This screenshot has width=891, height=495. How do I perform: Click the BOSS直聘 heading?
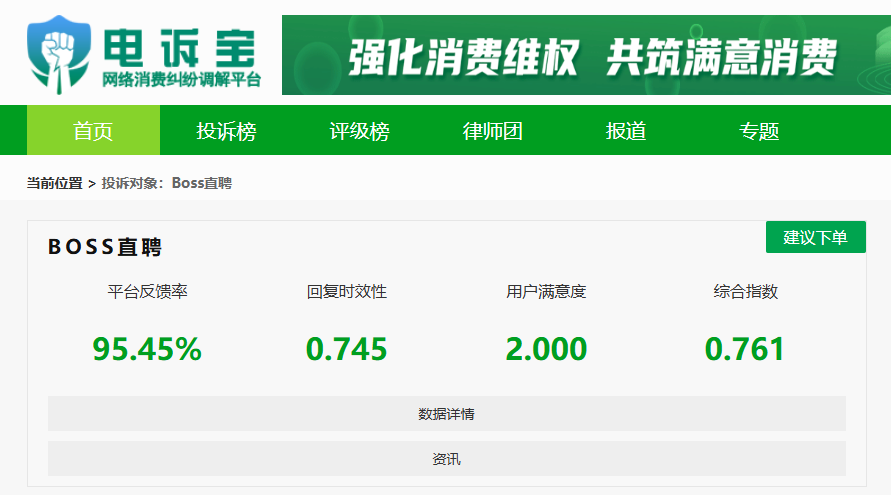pos(105,247)
